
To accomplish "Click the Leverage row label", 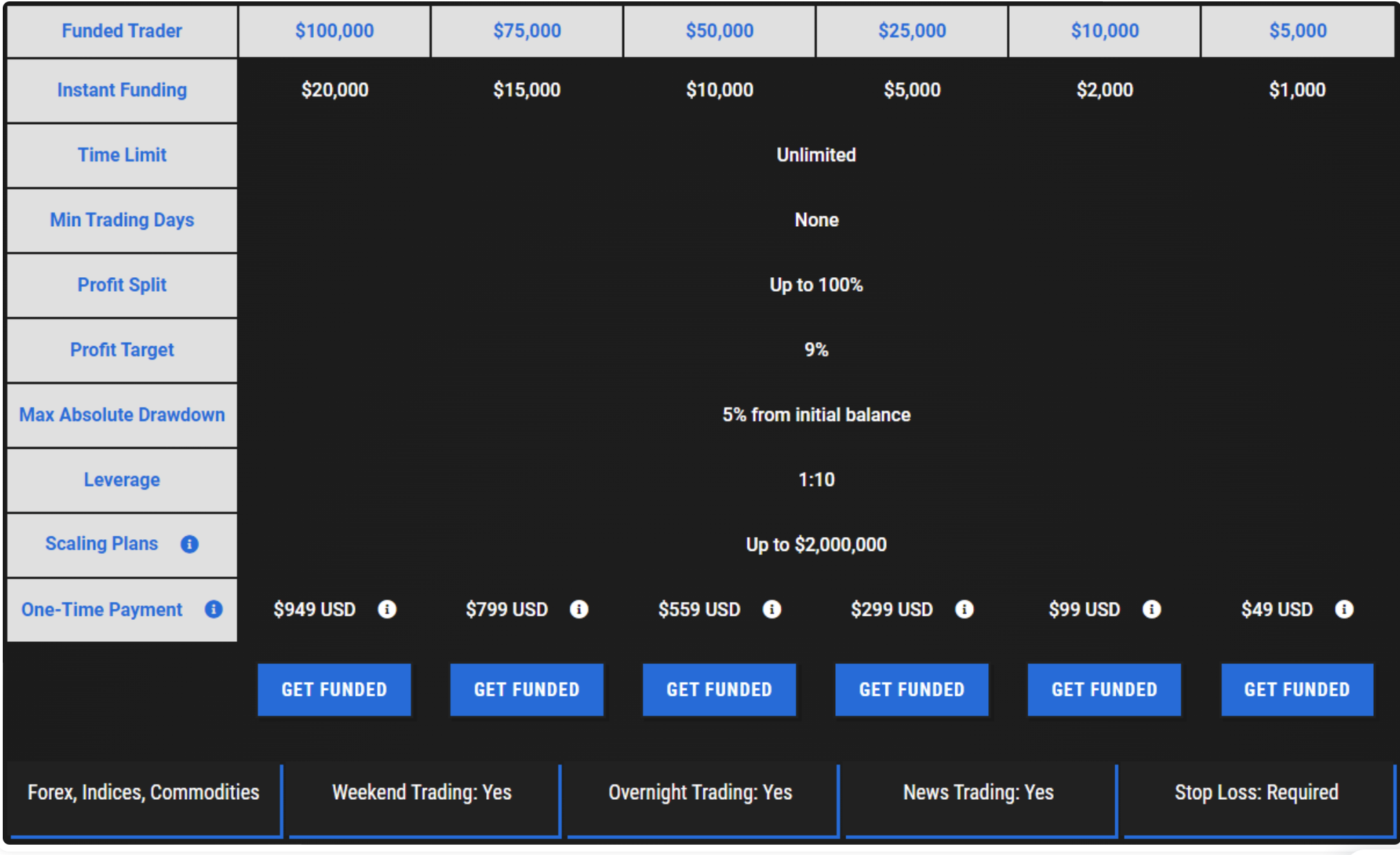I will pyautogui.click(x=122, y=479).
